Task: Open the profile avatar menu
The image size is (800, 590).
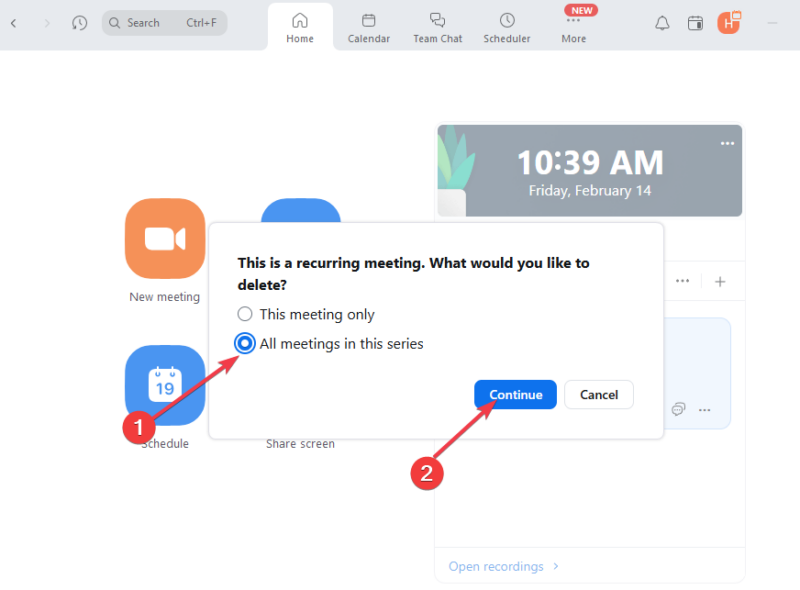Action: point(729,22)
